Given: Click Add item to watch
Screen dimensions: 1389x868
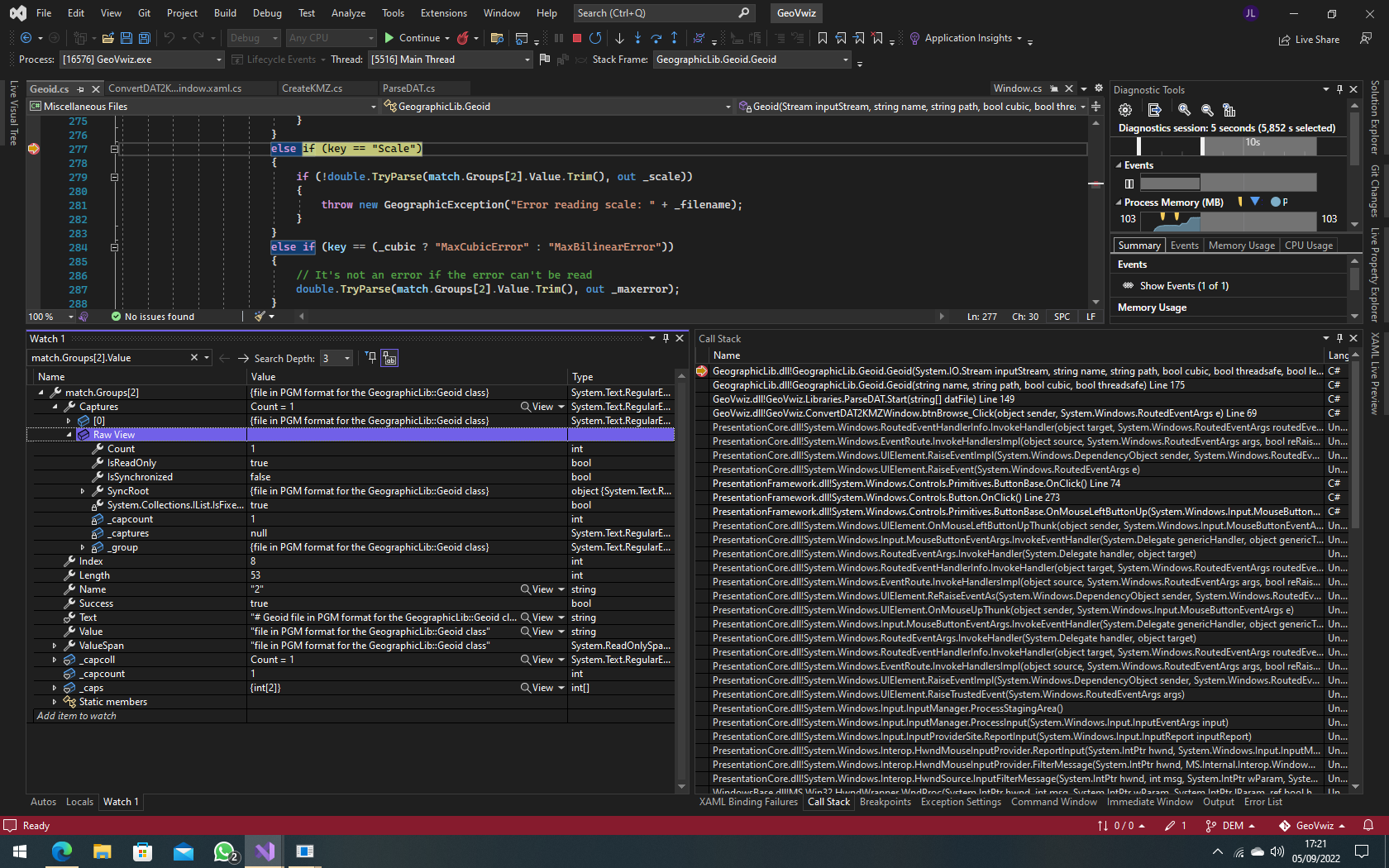Looking at the screenshot, I should 75,716.
